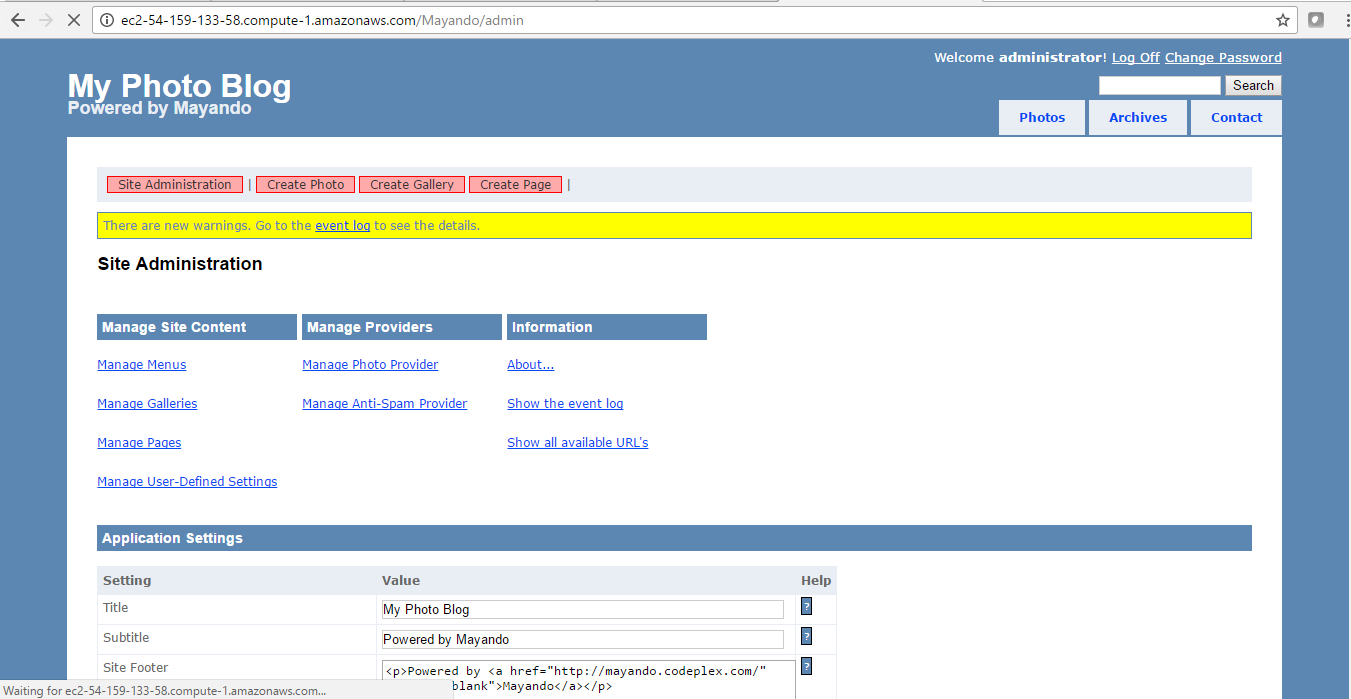Click the browser back arrow
Screen dimensions: 1351x699
click(x=17, y=20)
